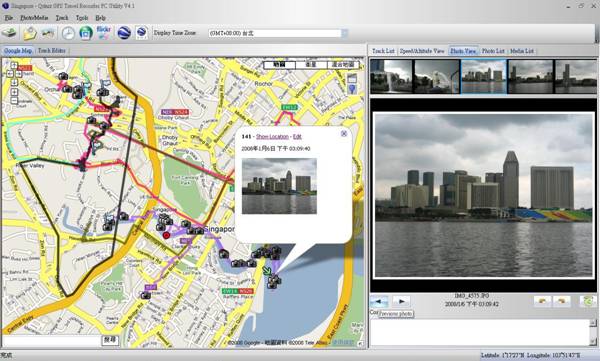This screenshot has width=600, height=361.
Task: Select the fourth dark skyline thumbnail
Action: 530,76
